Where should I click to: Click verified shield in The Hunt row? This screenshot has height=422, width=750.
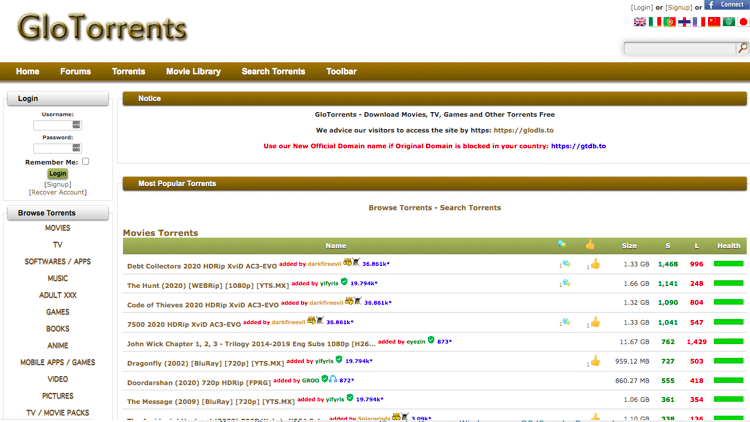point(344,282)
